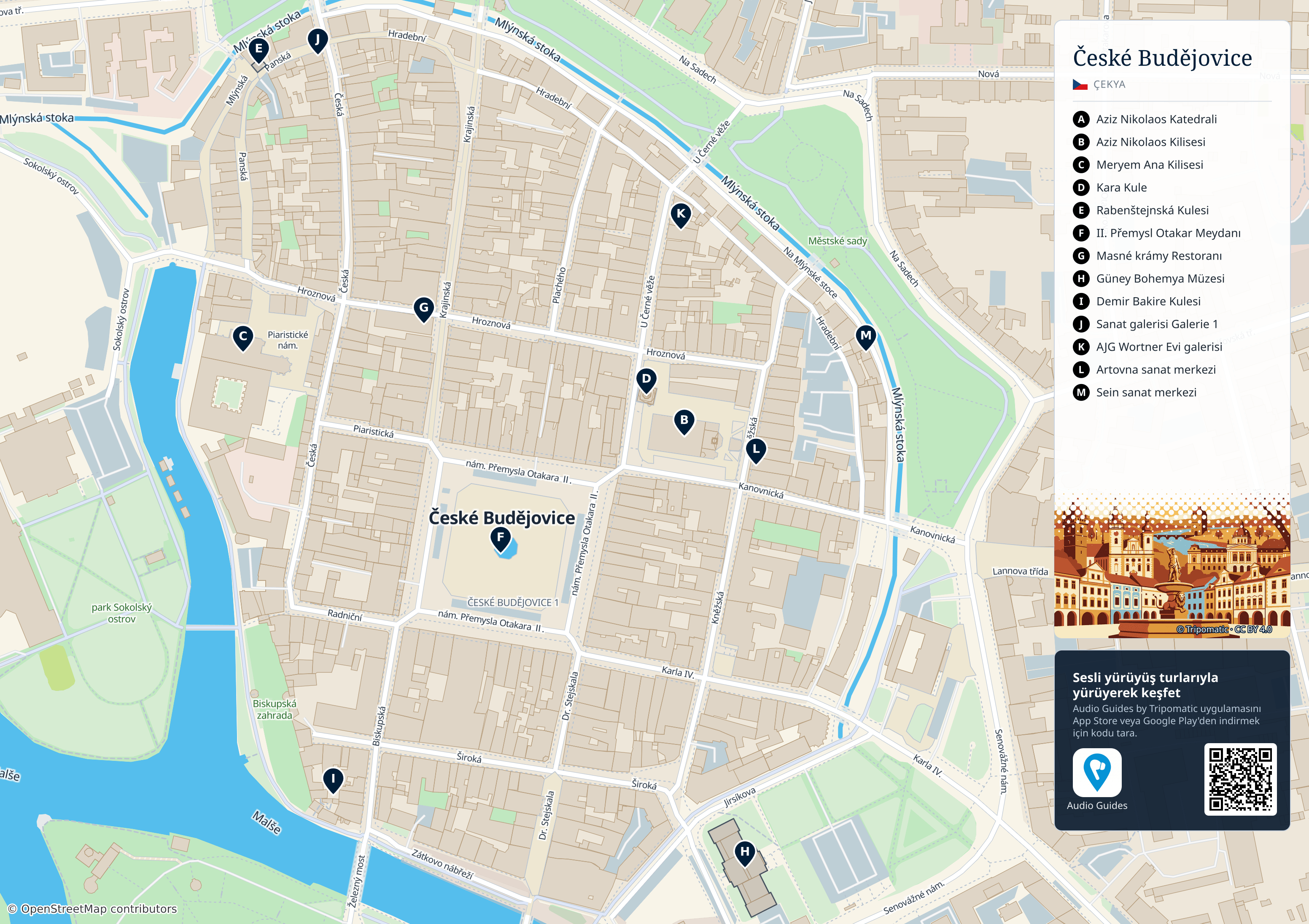Select map pin H at the museum building
This screenshot has width=1309, height=924.
(x=745, y=853)
